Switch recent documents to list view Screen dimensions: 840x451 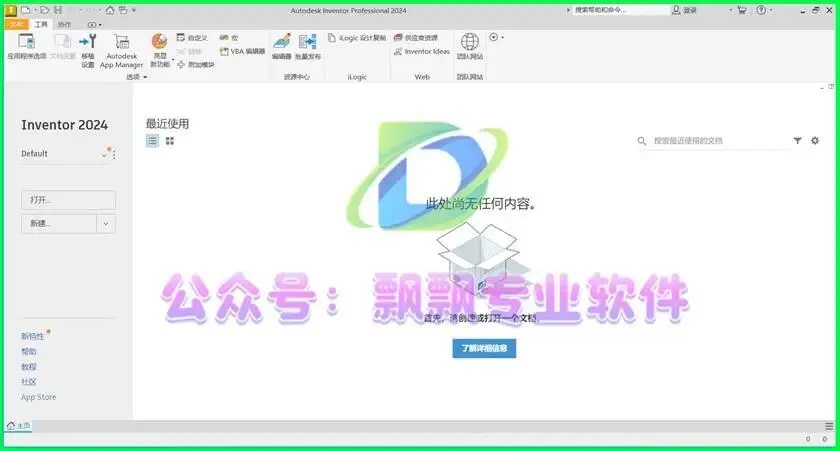click(x=152, y=141)
